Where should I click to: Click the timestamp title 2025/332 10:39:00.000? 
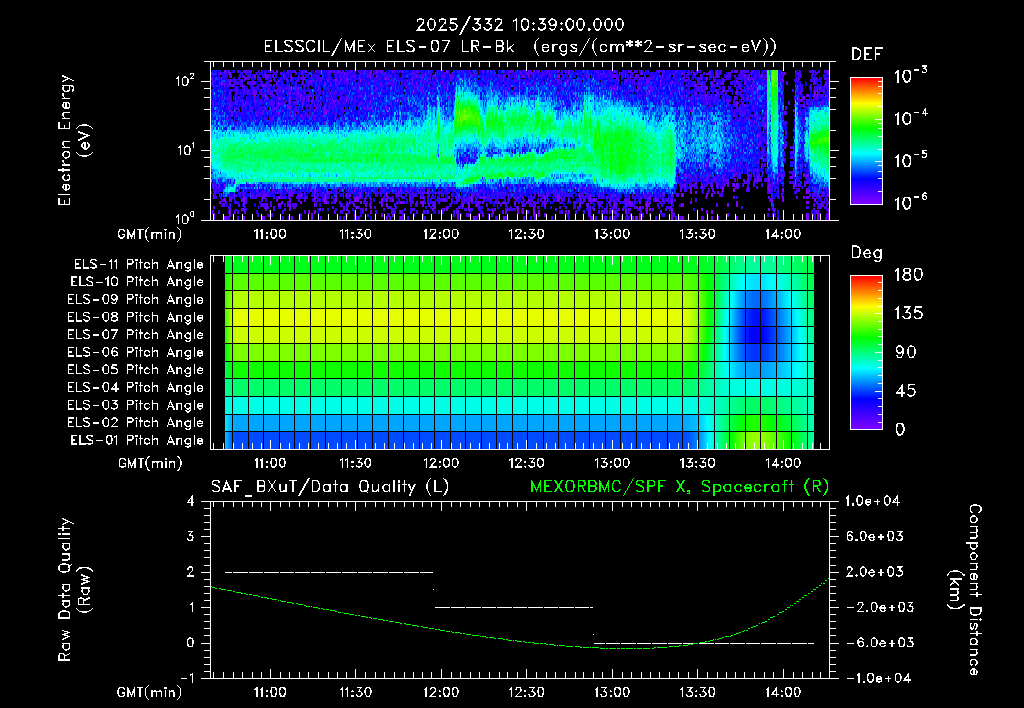click(x=520, y=25)
